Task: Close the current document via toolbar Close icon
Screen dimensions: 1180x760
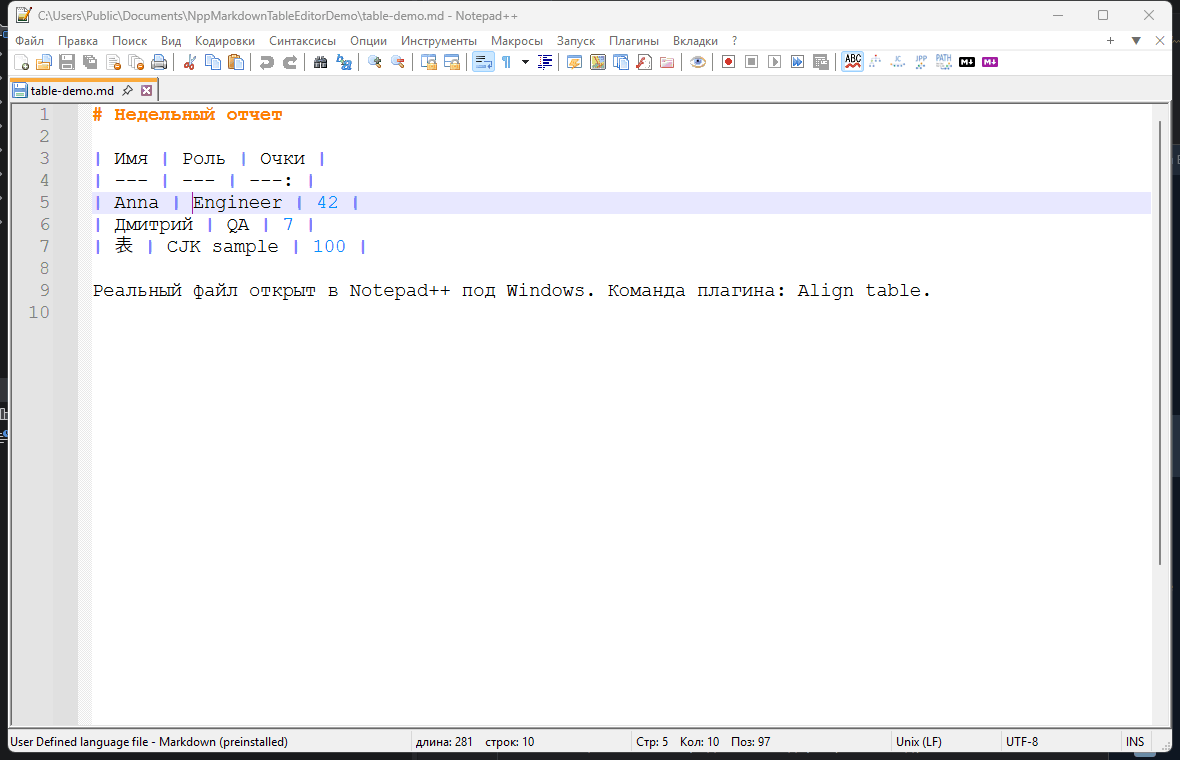Action: tap(113, 62)
